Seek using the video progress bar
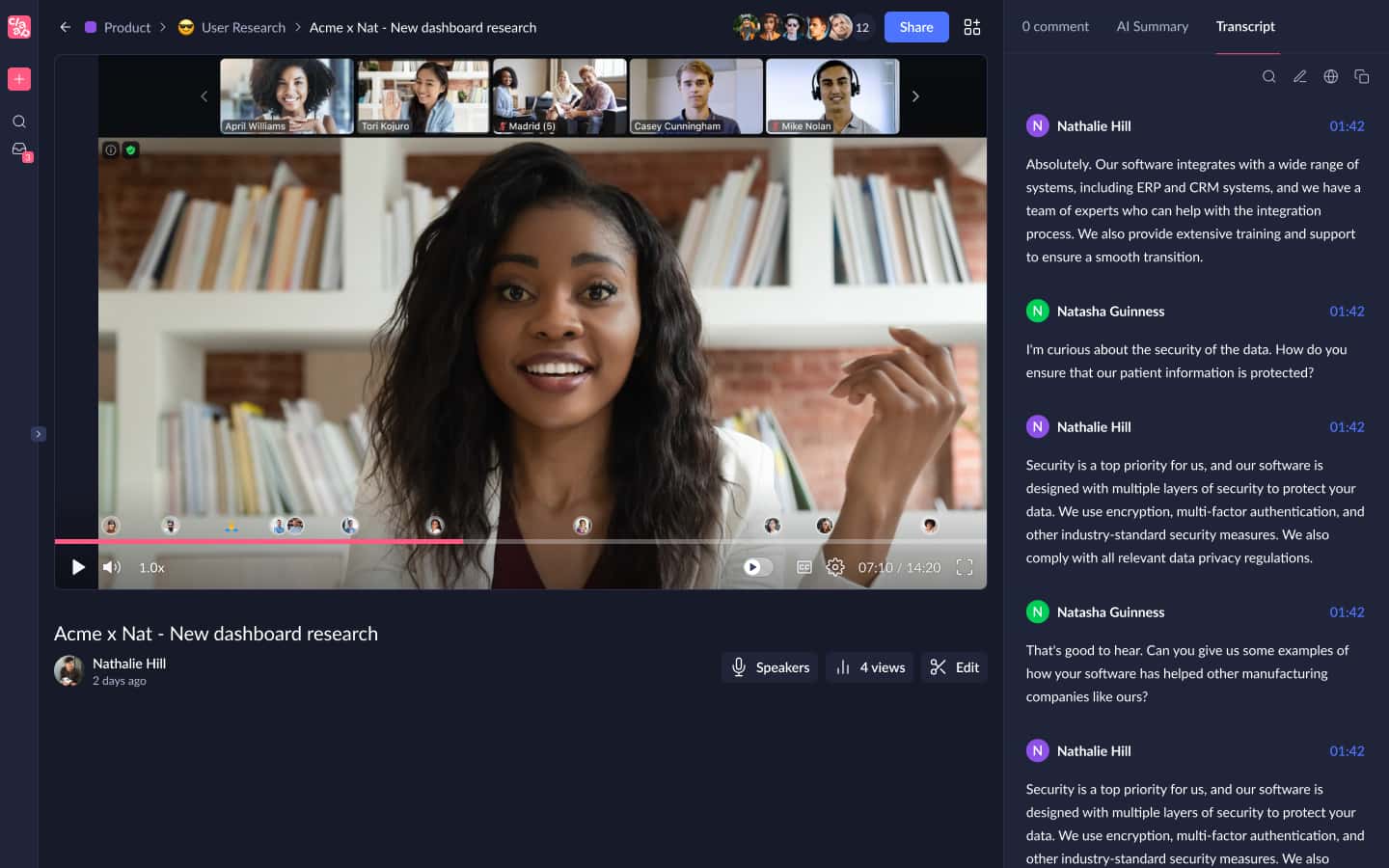Screen dimensions: 1389x868 (x=521, y=539)
